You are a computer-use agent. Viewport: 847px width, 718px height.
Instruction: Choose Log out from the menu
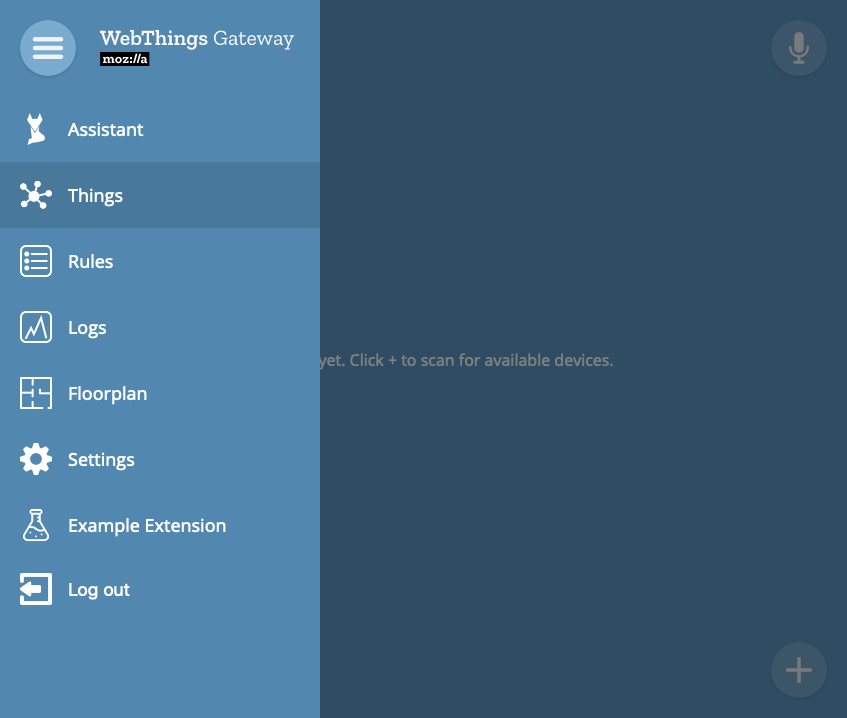coord(160,589)
